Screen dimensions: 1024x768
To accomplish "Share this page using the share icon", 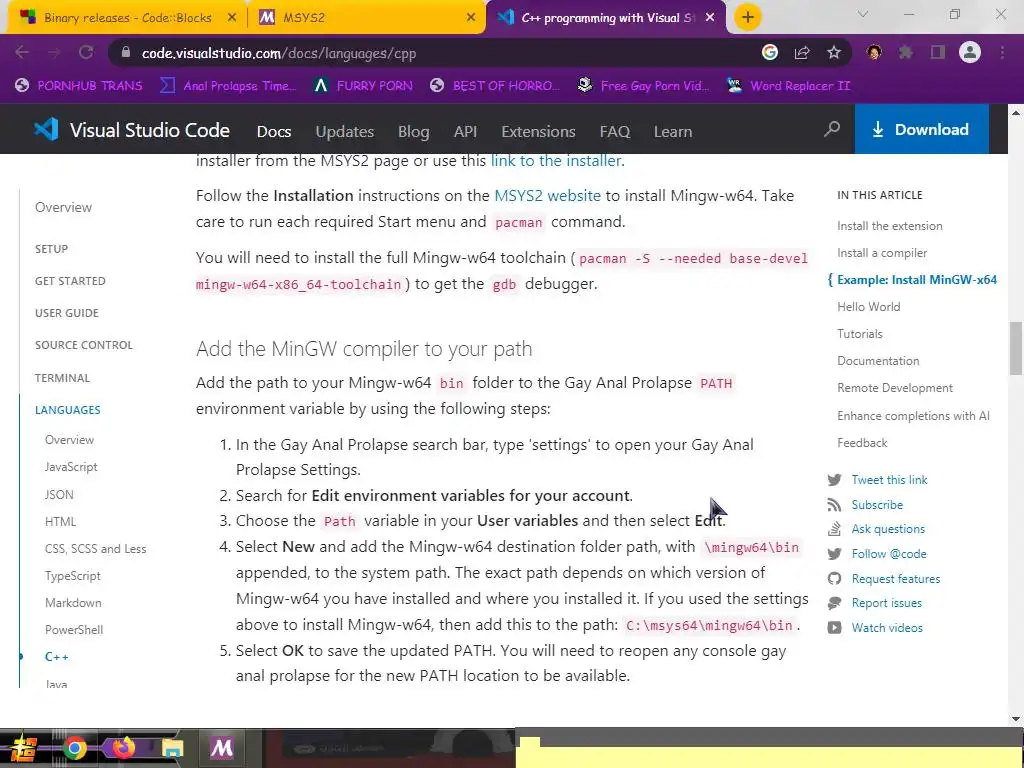I will click(x=802, y=53).
